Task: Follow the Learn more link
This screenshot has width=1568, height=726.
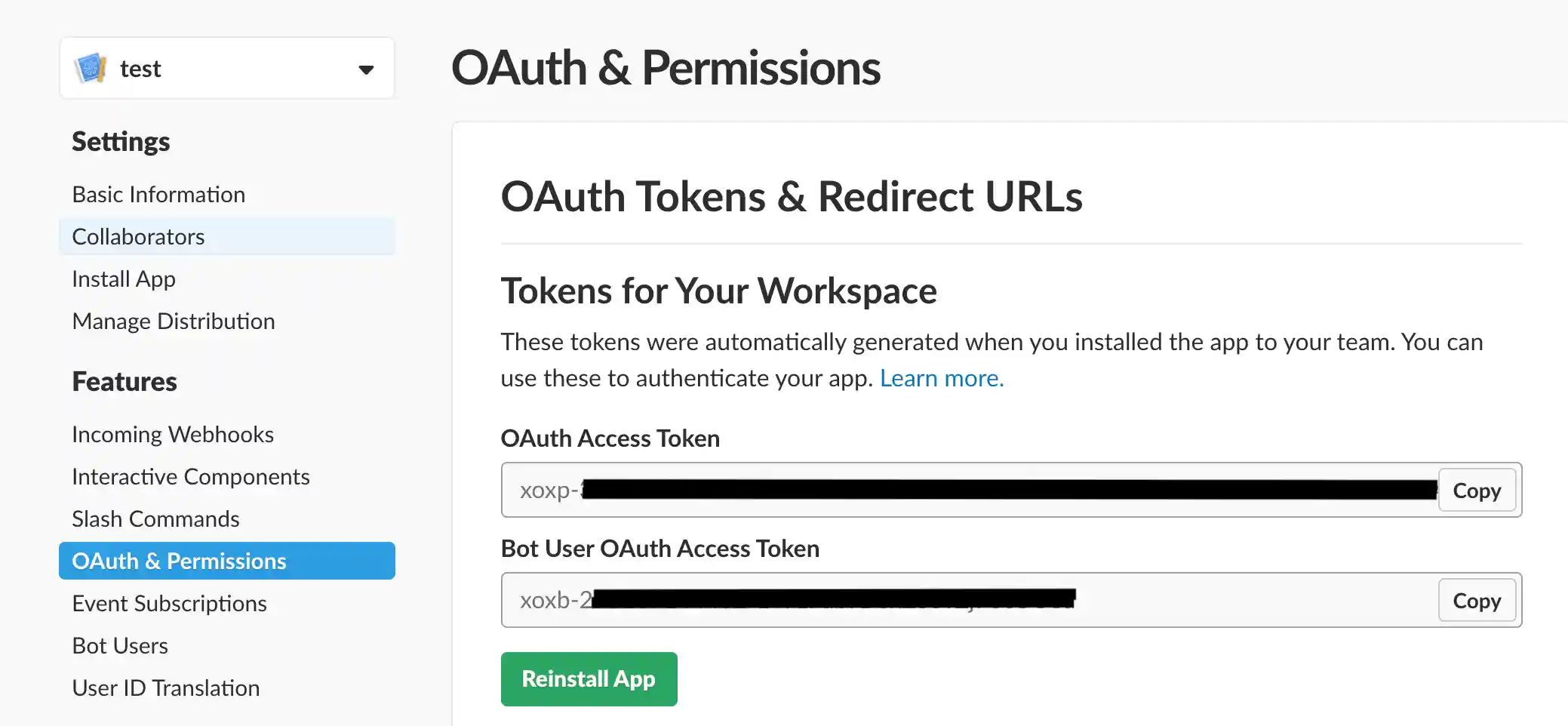Action: 942,378
